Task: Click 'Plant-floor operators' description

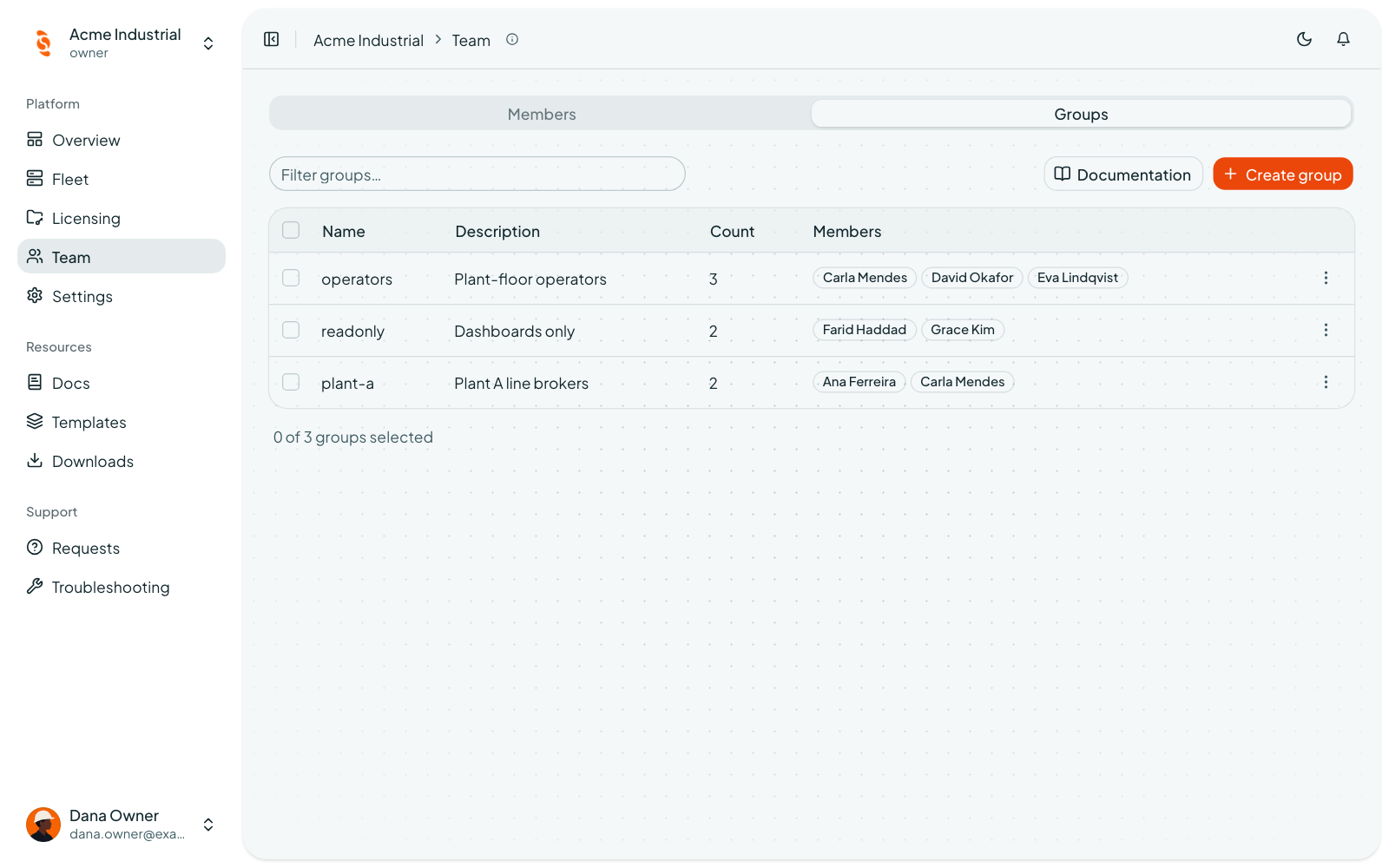Action: click(530, 279)
